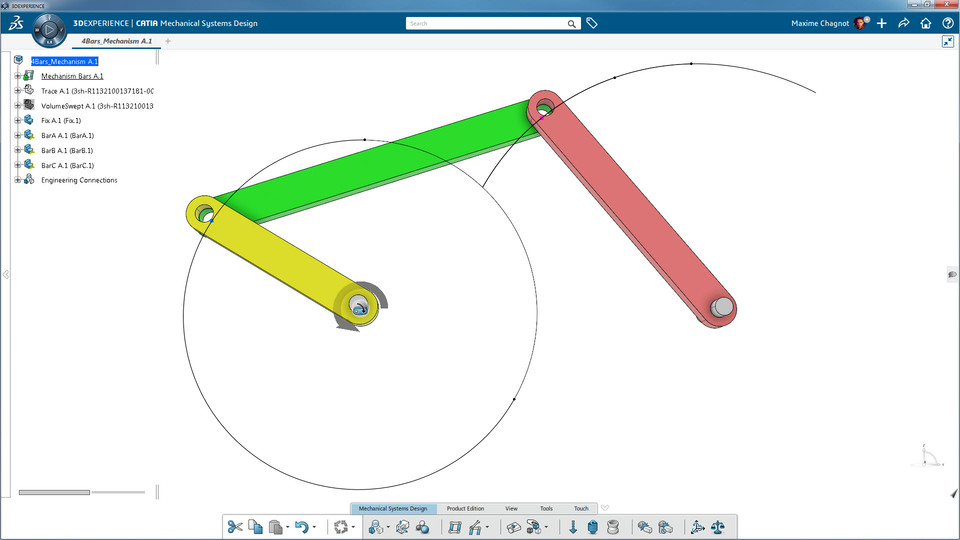Click the Swept Volume cubes icon
This screenshot has height=540, width=960.
click(534, 527)
